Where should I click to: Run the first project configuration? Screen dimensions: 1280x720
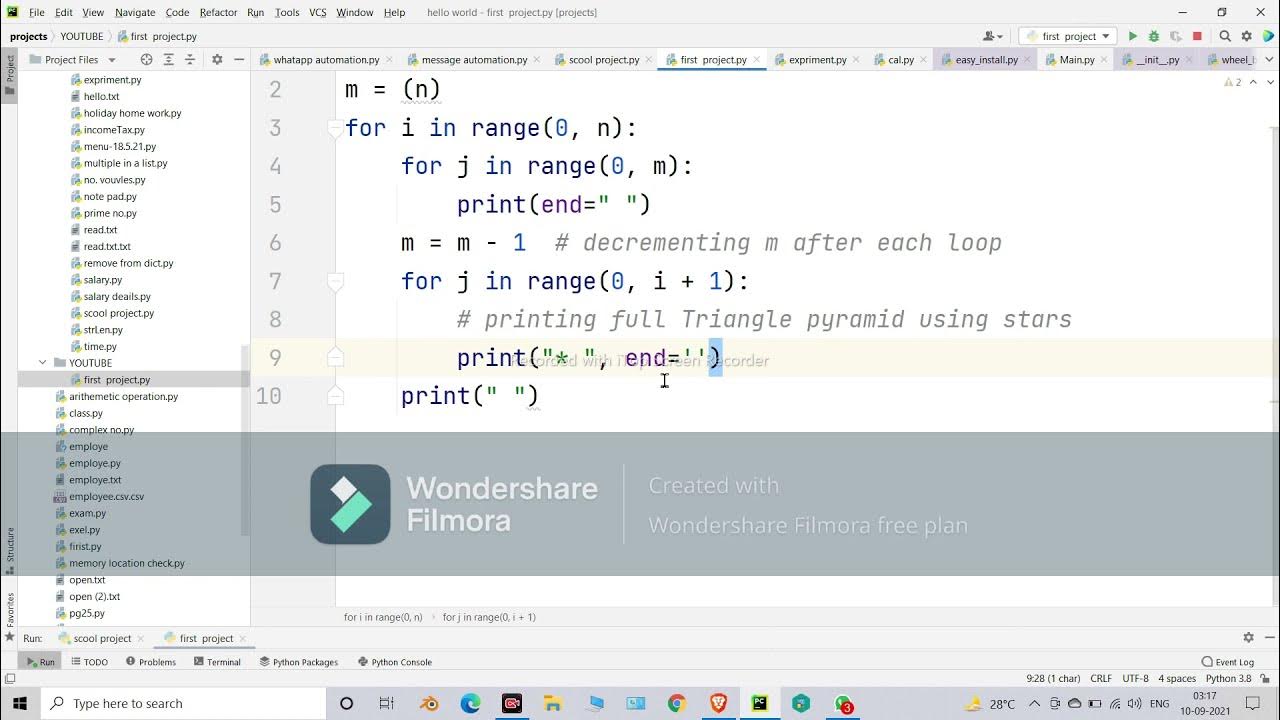[x=1132, y=36]
